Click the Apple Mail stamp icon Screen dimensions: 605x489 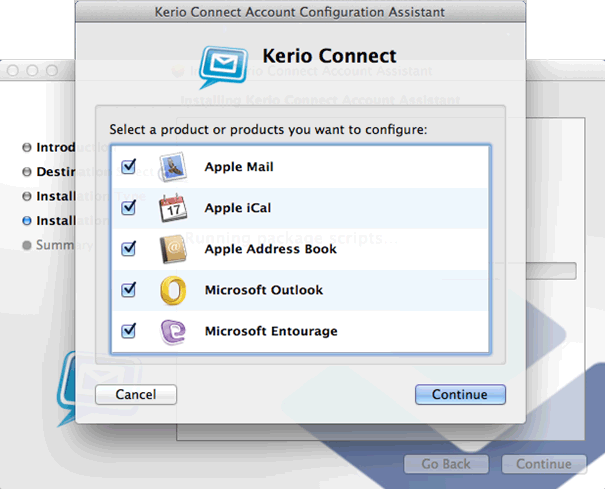173,167
